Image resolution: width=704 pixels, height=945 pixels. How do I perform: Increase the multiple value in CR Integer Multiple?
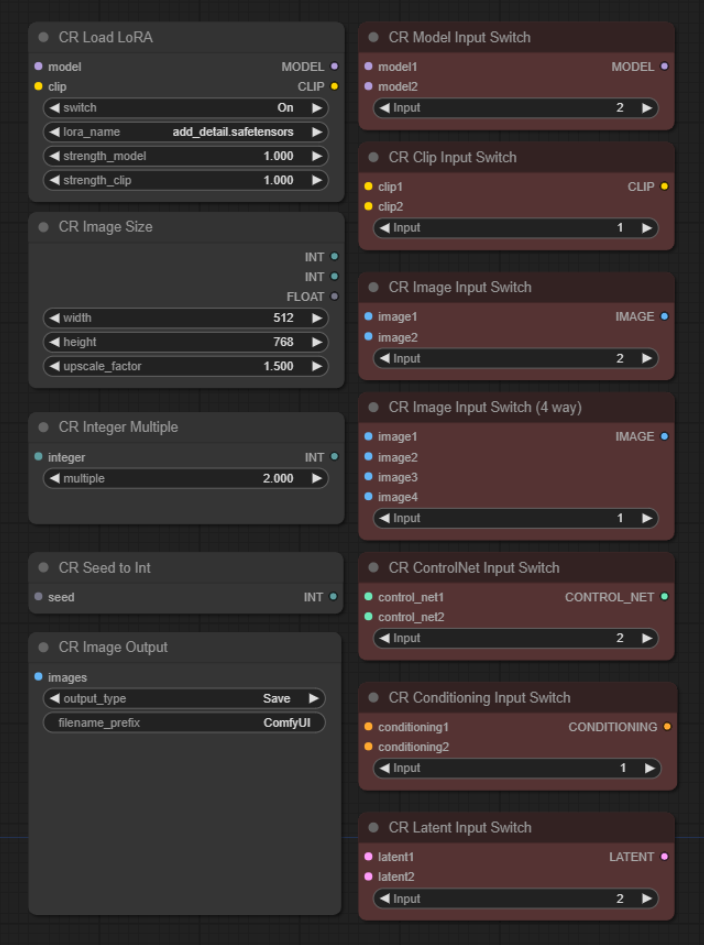[x=316, y=479]
